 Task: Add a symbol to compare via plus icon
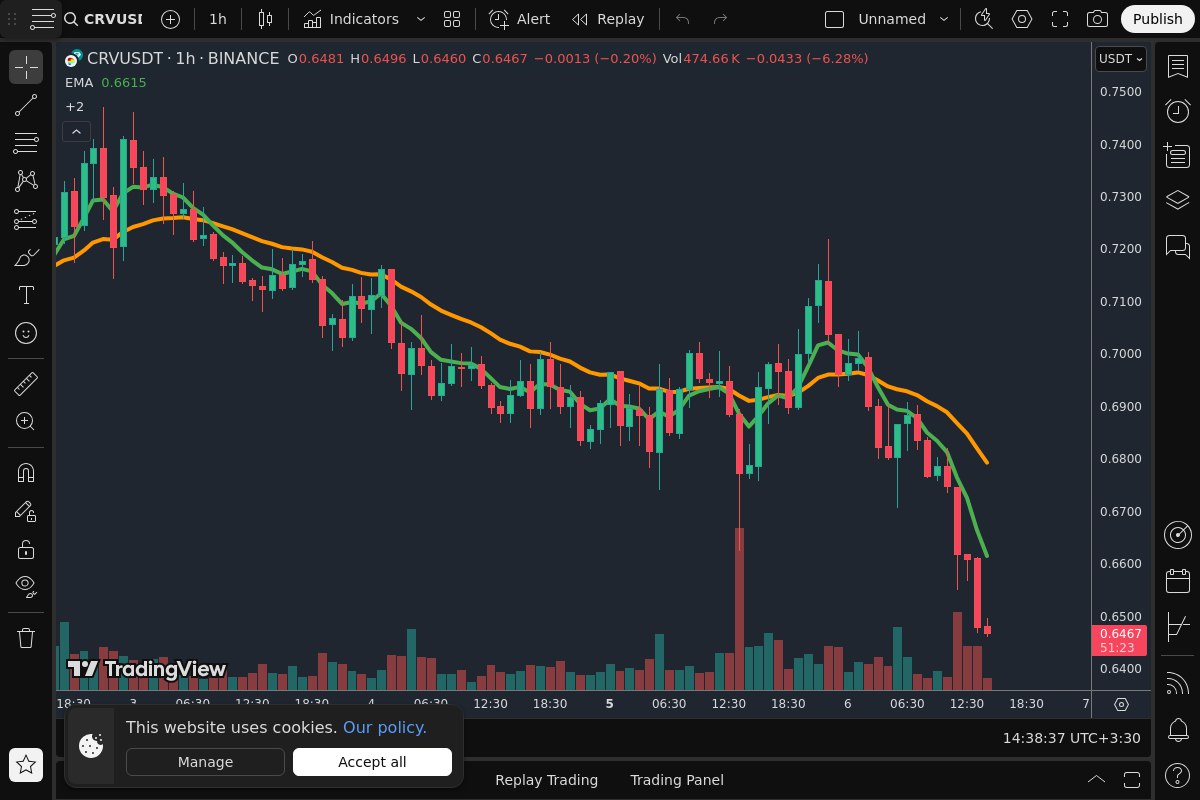pos(170,19)
